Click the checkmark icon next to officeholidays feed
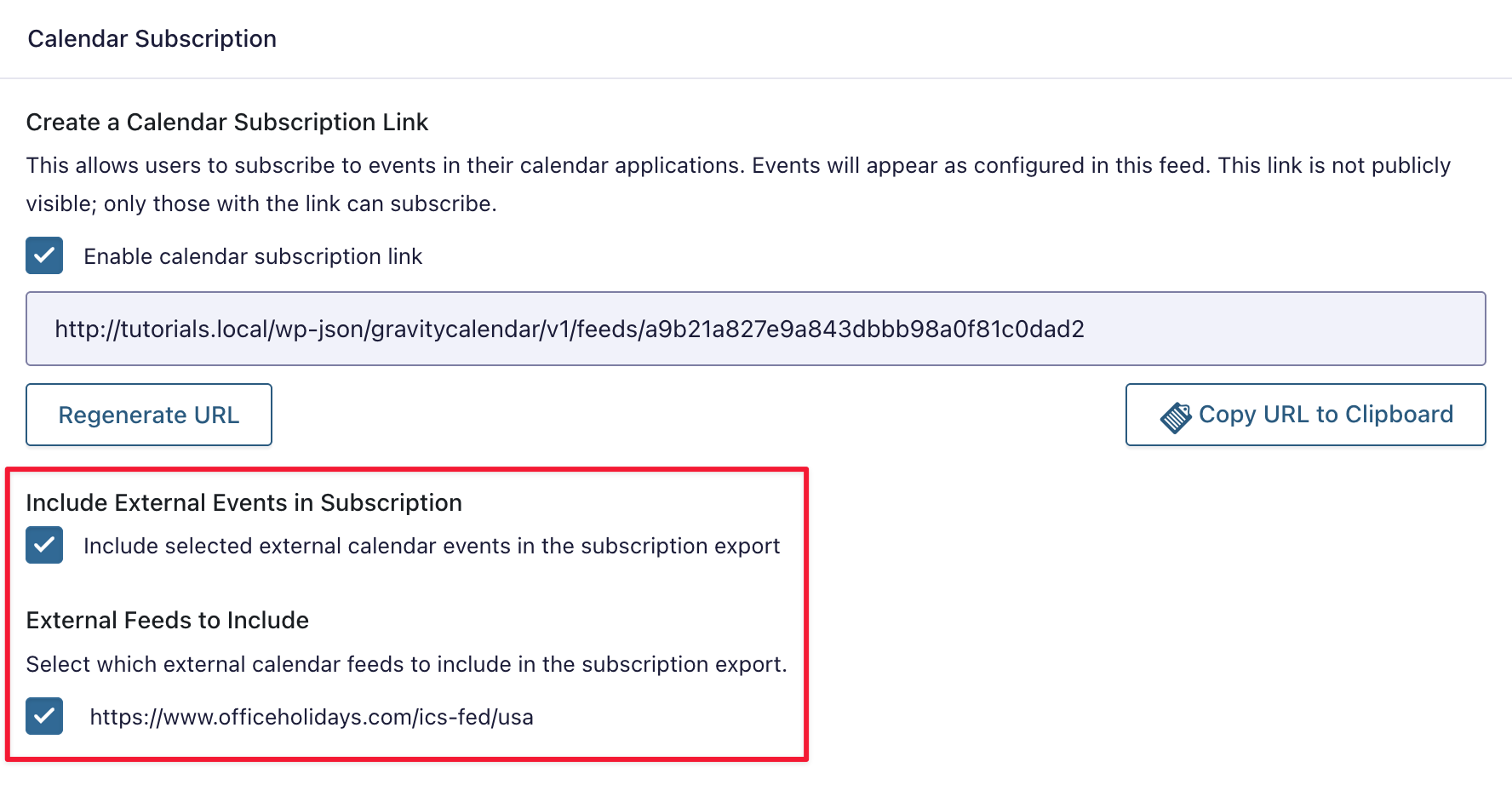 [x=43, y=717]
